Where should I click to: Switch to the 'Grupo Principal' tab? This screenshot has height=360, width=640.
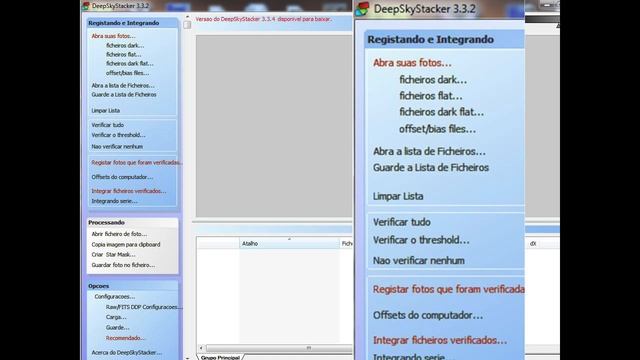click(220, 357)
